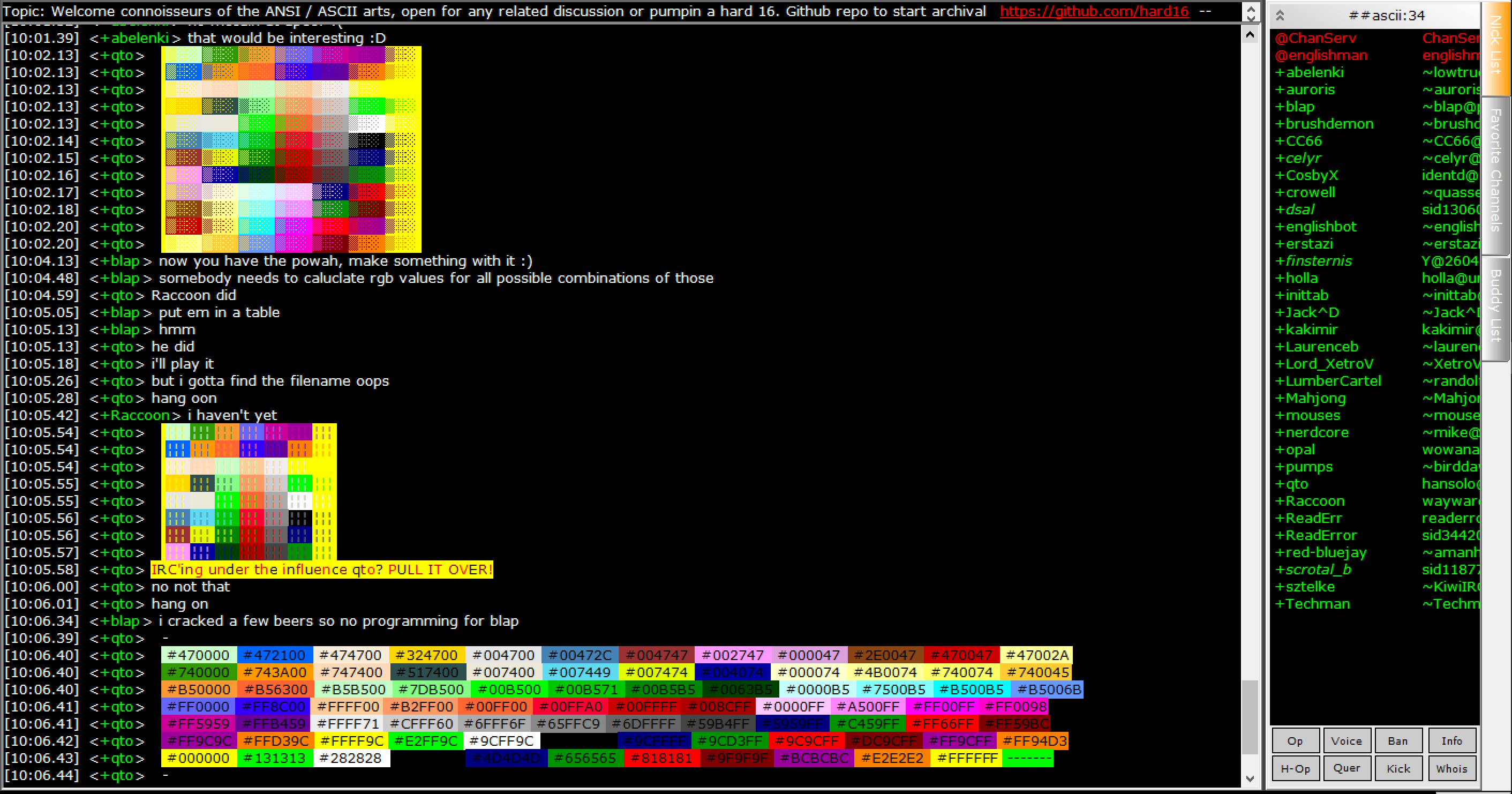
Task: Collapse nick list panel using double-chevron icon
Action: 1280,15
